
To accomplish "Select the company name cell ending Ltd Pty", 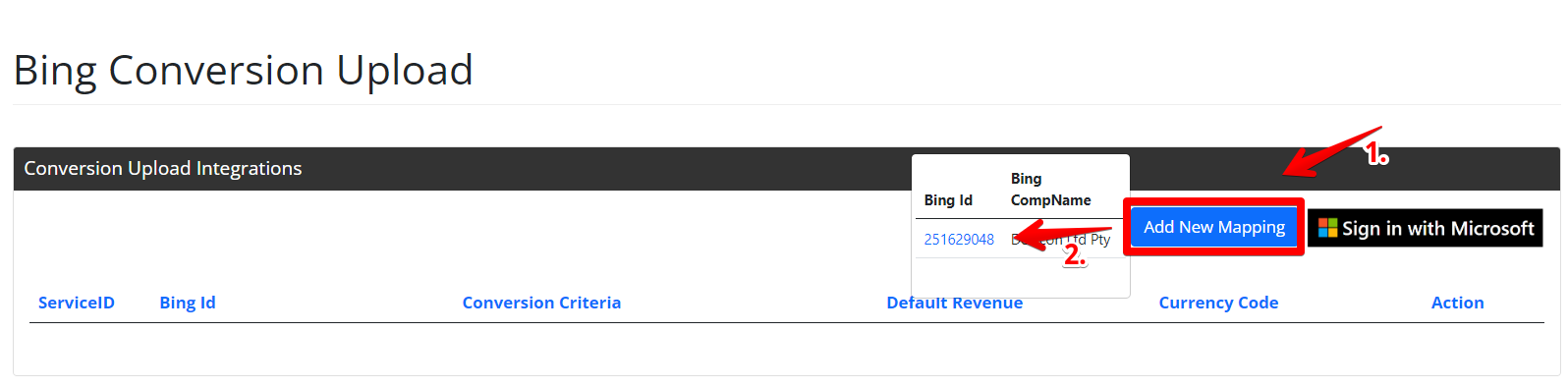I will pos(1061,239).
